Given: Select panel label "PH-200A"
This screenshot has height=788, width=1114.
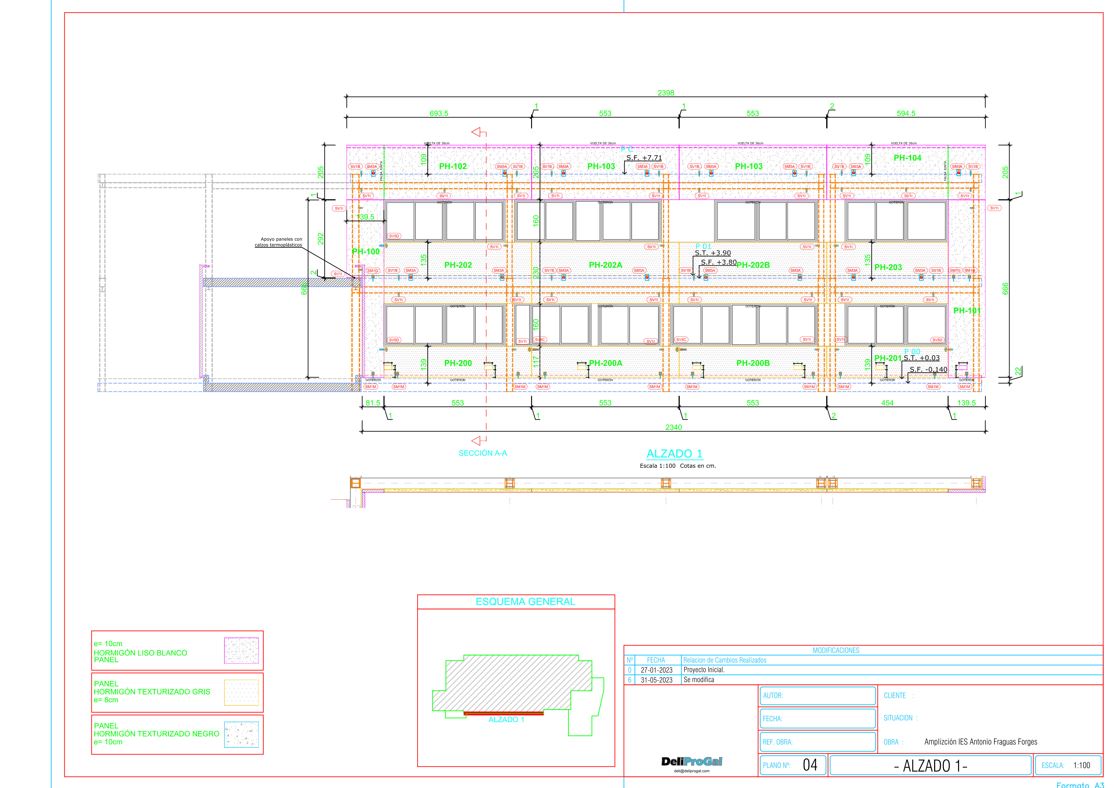Looking at the screenshot, I should [x=605, y=363].
